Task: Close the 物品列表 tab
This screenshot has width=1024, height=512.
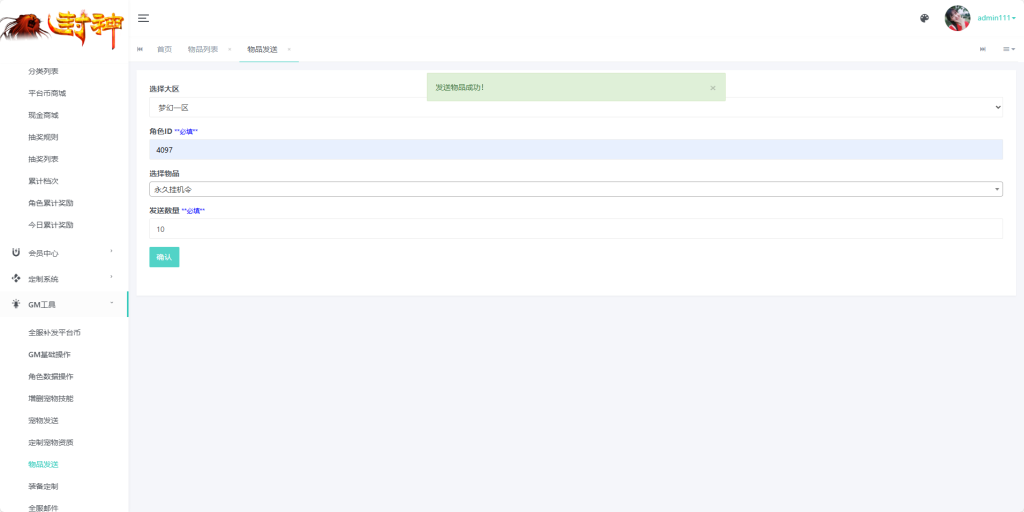Action: point(229,50)
